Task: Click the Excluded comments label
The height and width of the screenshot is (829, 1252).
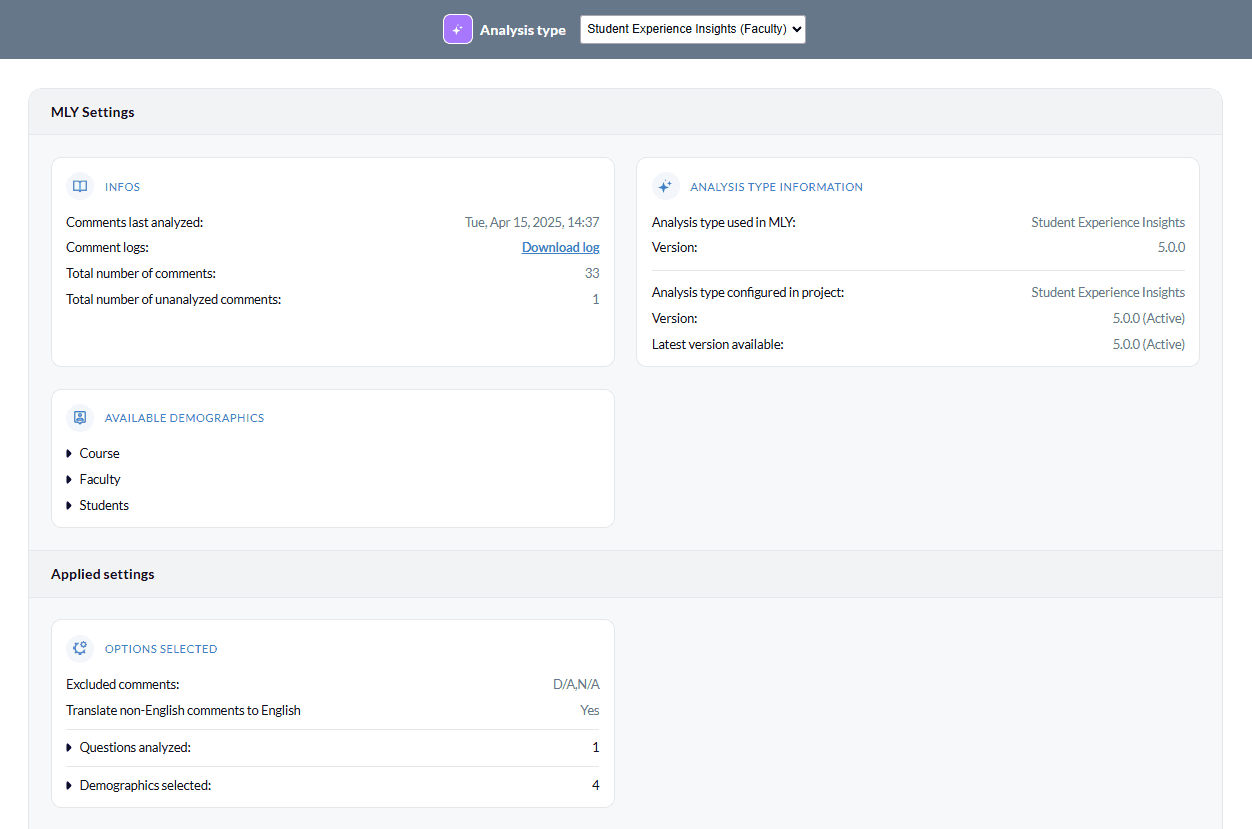Action: [123, 684]
